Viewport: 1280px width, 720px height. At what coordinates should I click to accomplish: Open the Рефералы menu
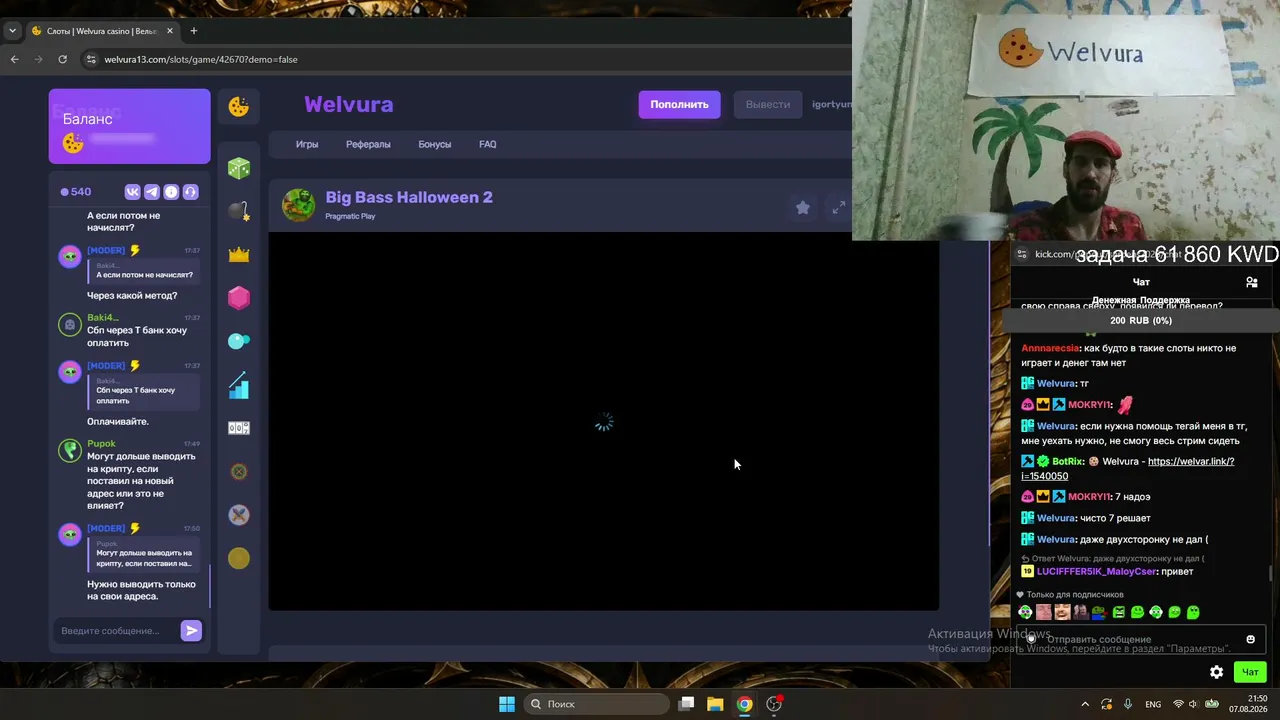(368, 144)
